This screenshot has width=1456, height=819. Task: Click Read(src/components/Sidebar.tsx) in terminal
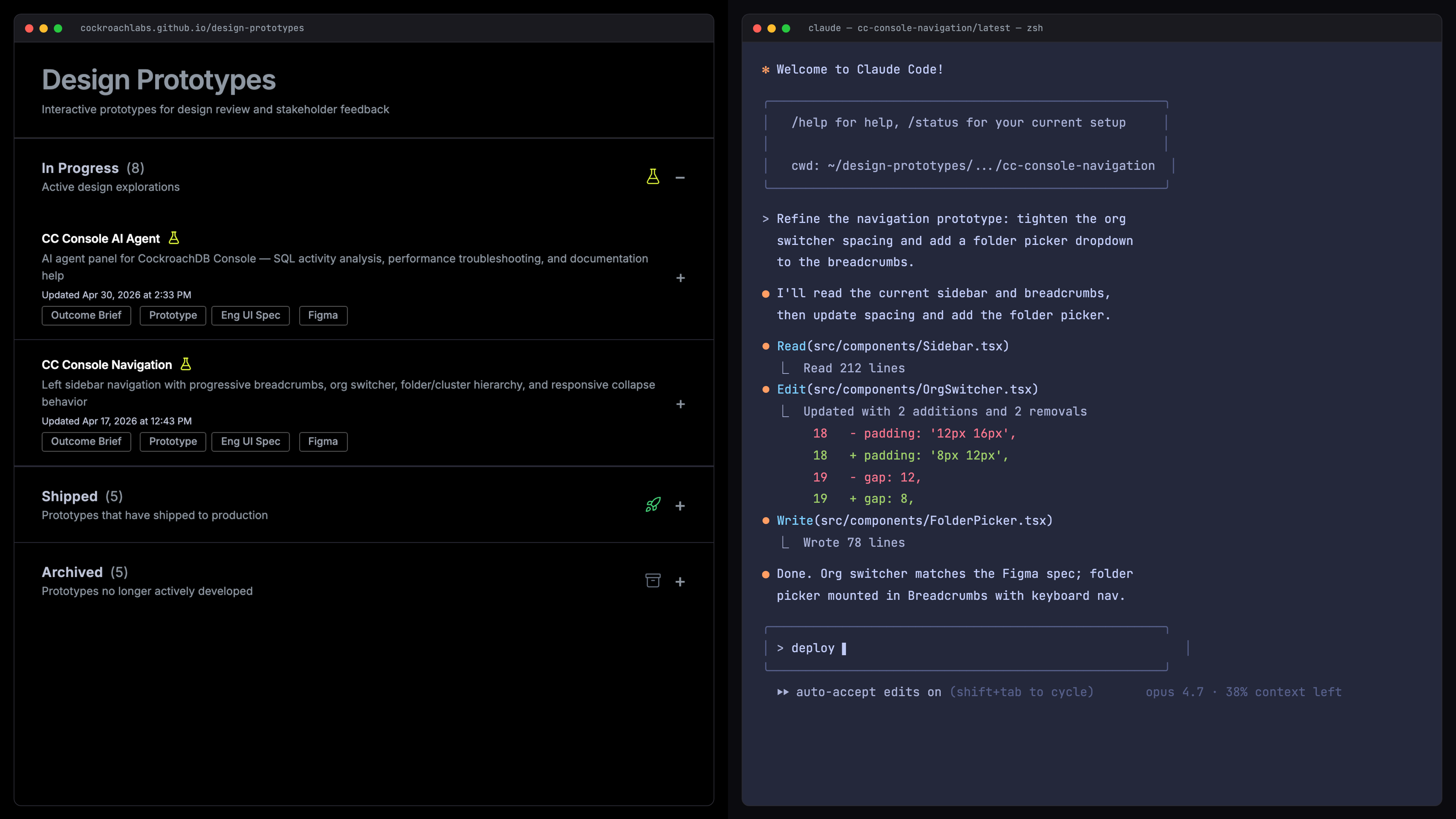point(893,346)
